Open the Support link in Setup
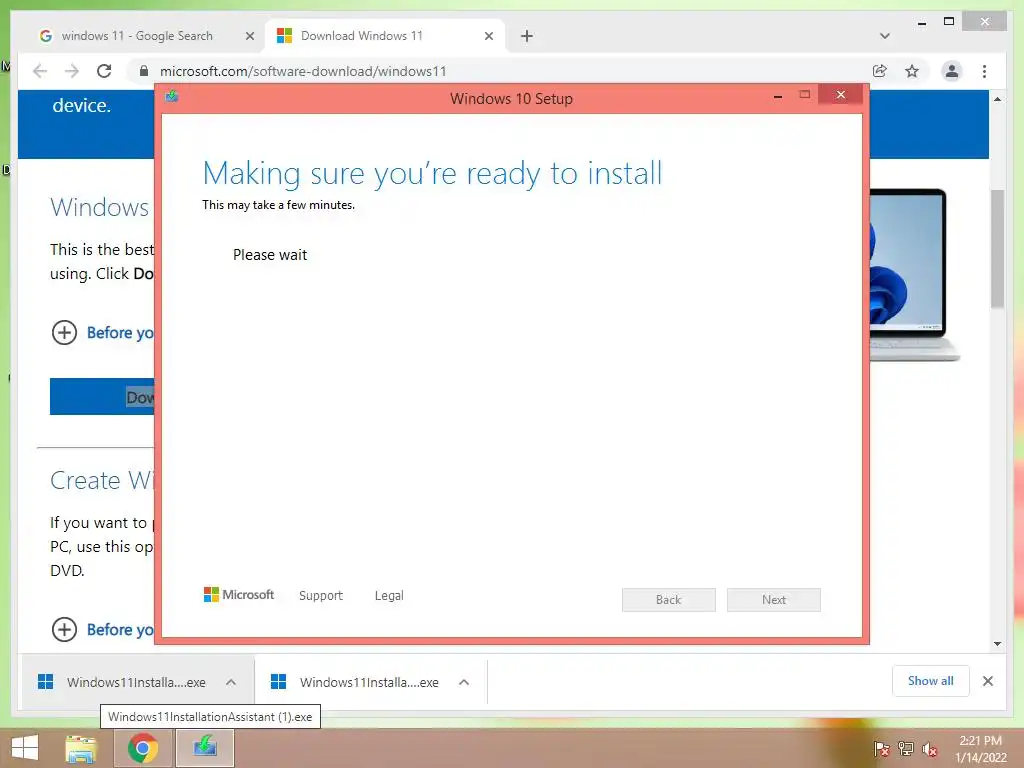This screenshot has height=768, width=1024. point(321,596)
